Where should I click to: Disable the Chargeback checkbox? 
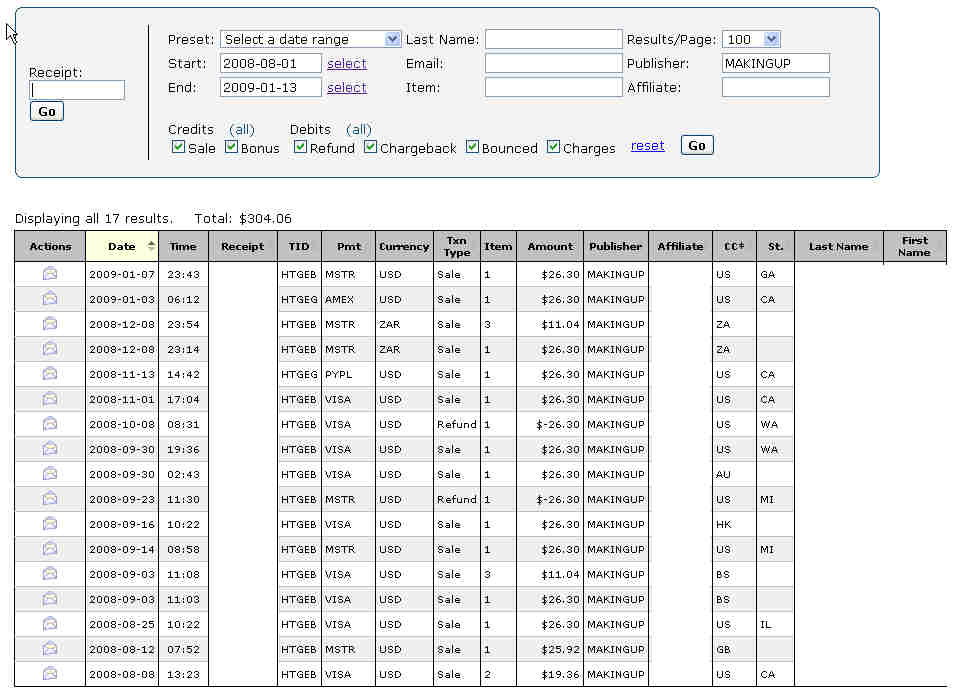[x=370, y=147]
